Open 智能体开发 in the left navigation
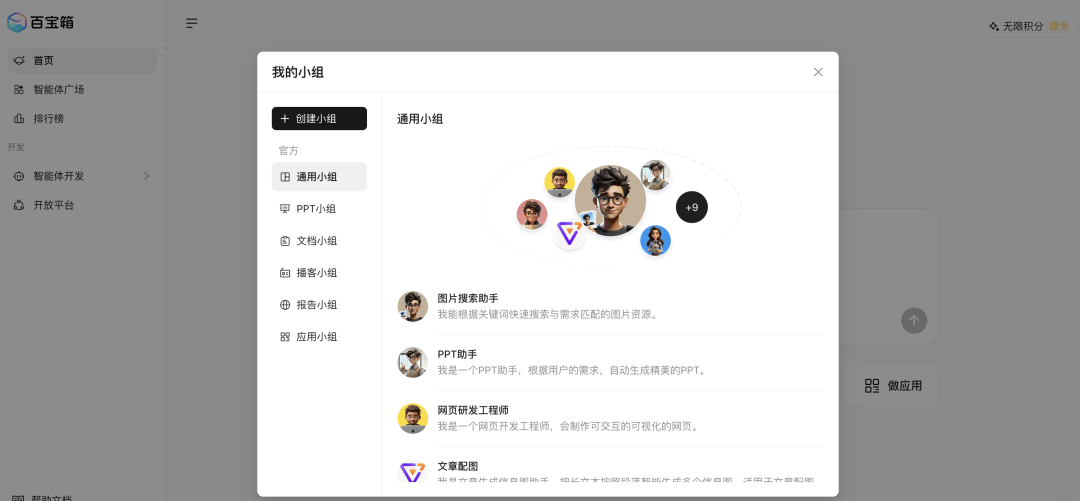The height and width of the screenshot is (501, 1080). click(82, 176)
